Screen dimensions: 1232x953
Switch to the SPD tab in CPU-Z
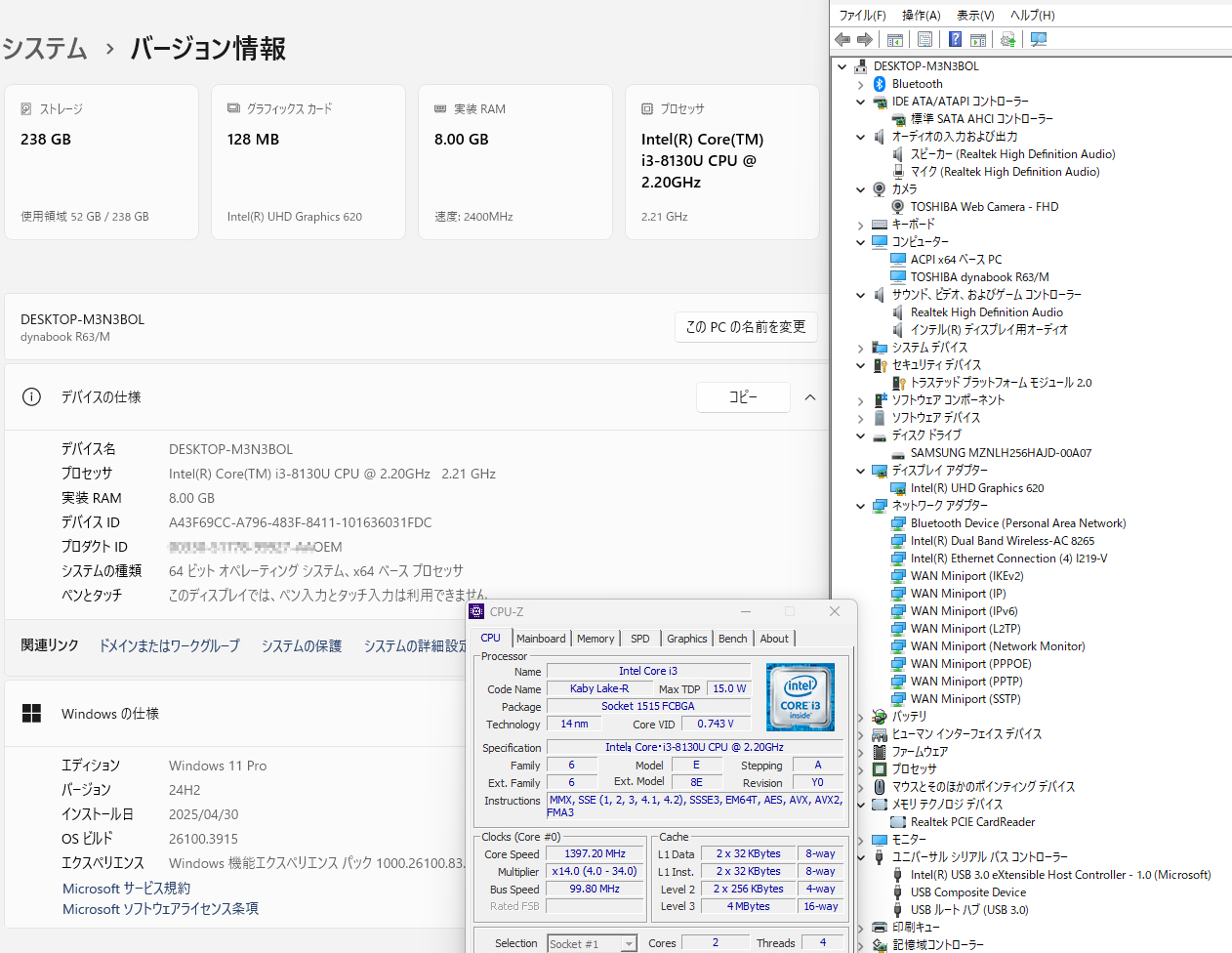pyautogui.click(x=639, y=639)
